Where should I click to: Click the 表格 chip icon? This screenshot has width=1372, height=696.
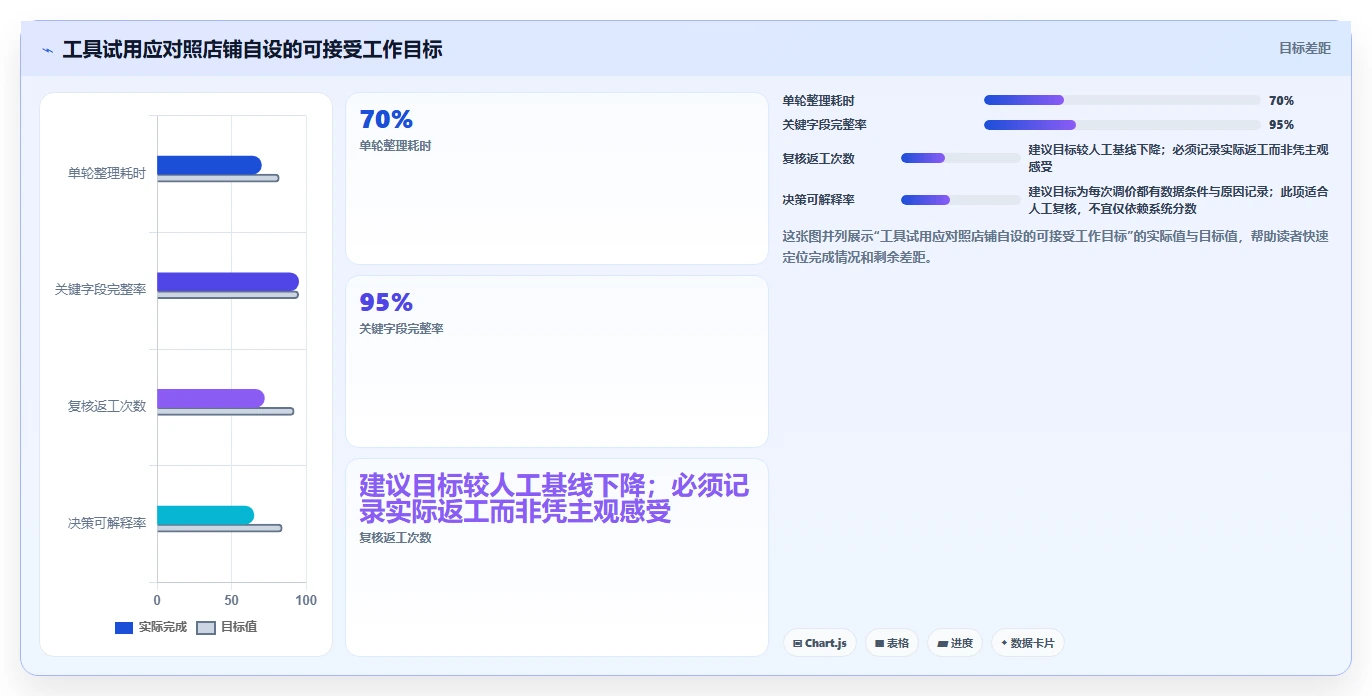(879, 644)
